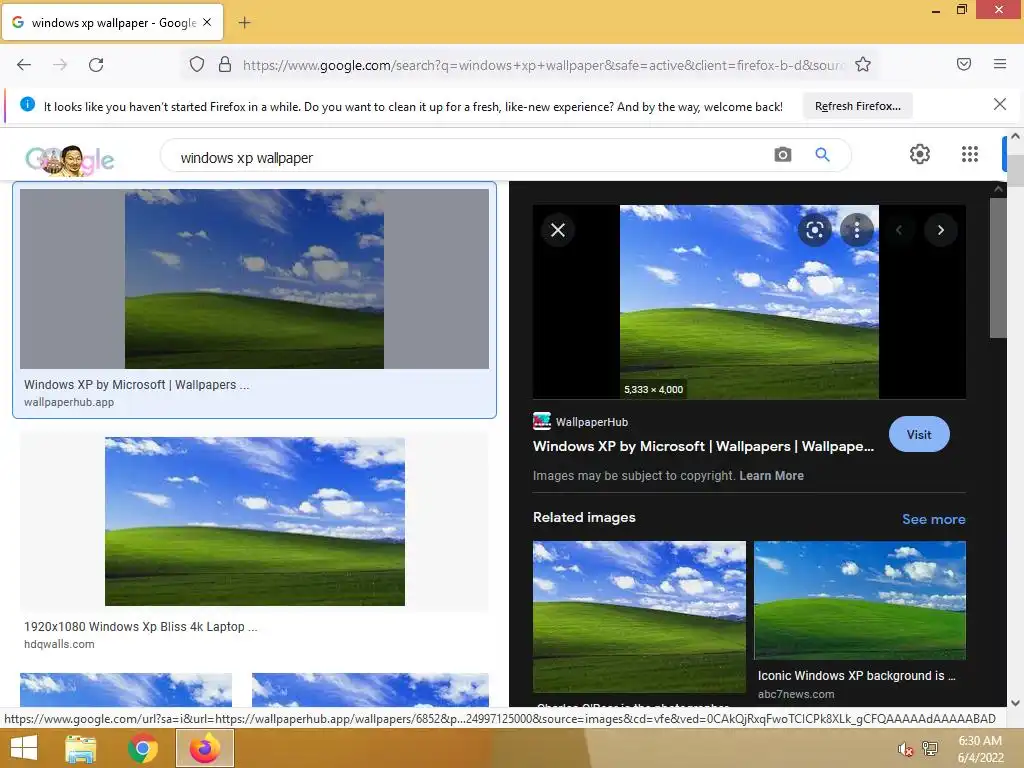Image resolution: width=1024 pixels, height=768 pixels.
Task: Click the page vertical scrollbar thumb
Action: (1016, 171)
